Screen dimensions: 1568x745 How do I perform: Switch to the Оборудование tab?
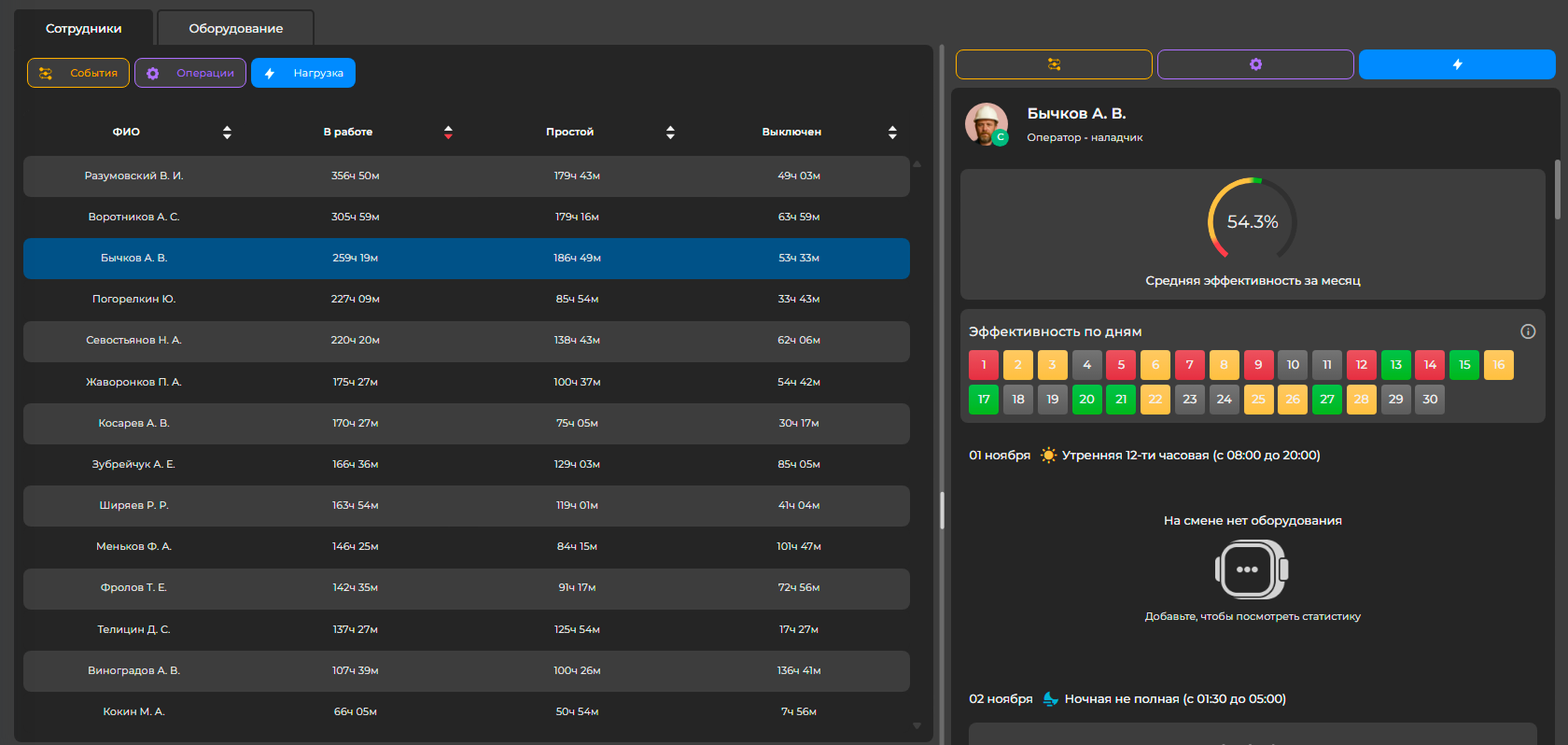pos(235,28)
